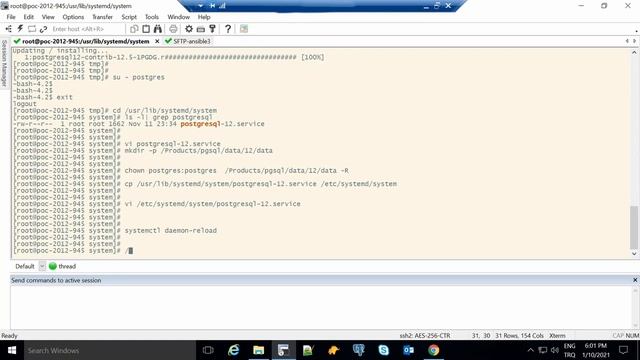
Task: Show hidden tray icons chevron
Action: 530,350
